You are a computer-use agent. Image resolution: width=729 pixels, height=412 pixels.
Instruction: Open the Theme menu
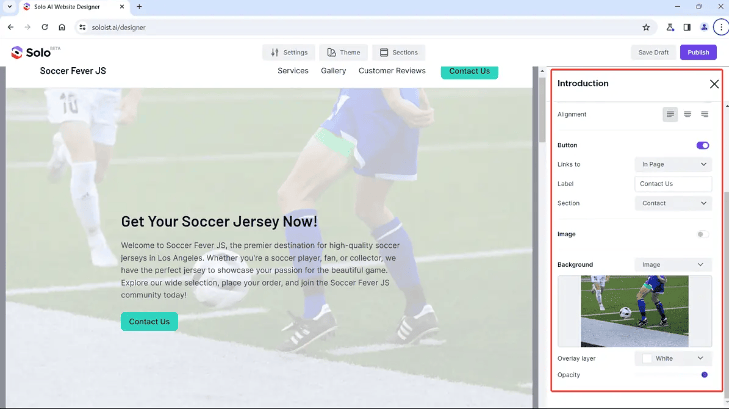click(x=343, y=52)
